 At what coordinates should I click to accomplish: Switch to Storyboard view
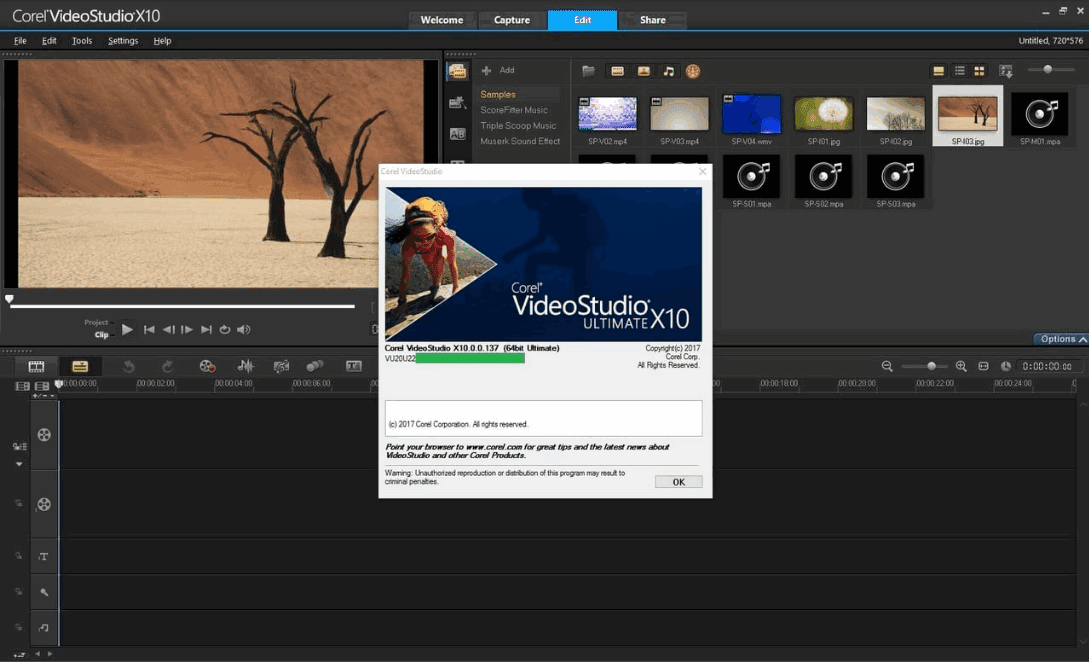click(36, 366)
